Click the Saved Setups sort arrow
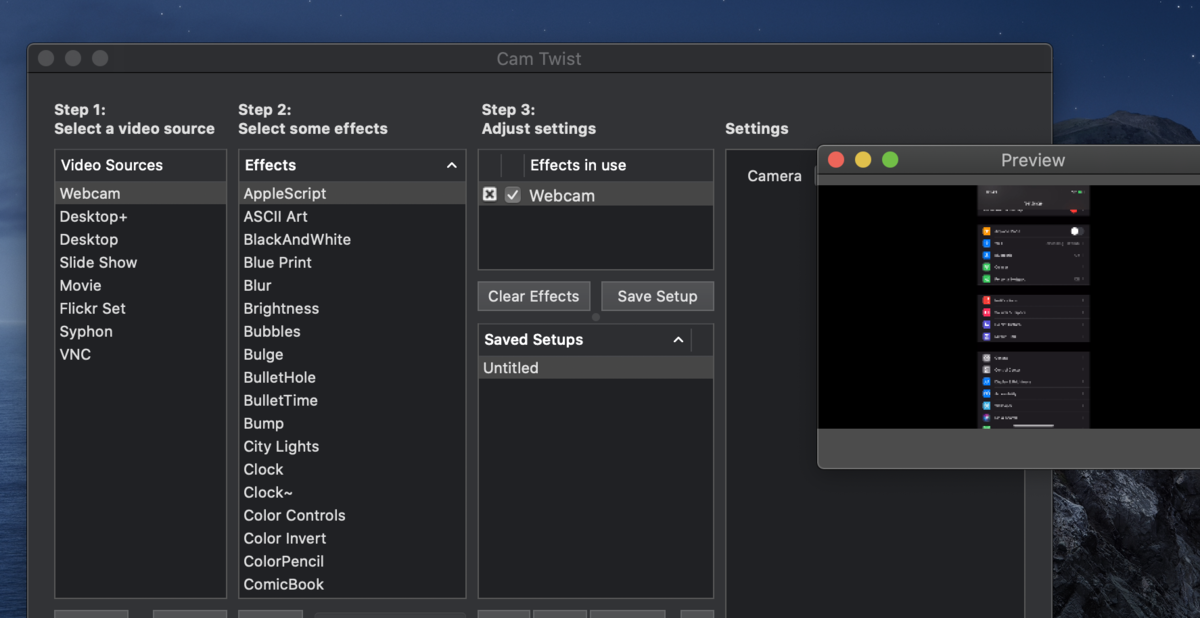The height and width of the screenshot is (618, 1200). 678,340
